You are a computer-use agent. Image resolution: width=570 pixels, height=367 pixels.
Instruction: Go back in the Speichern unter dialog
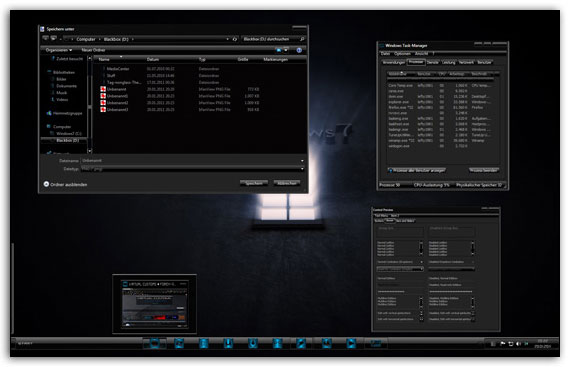45,38
